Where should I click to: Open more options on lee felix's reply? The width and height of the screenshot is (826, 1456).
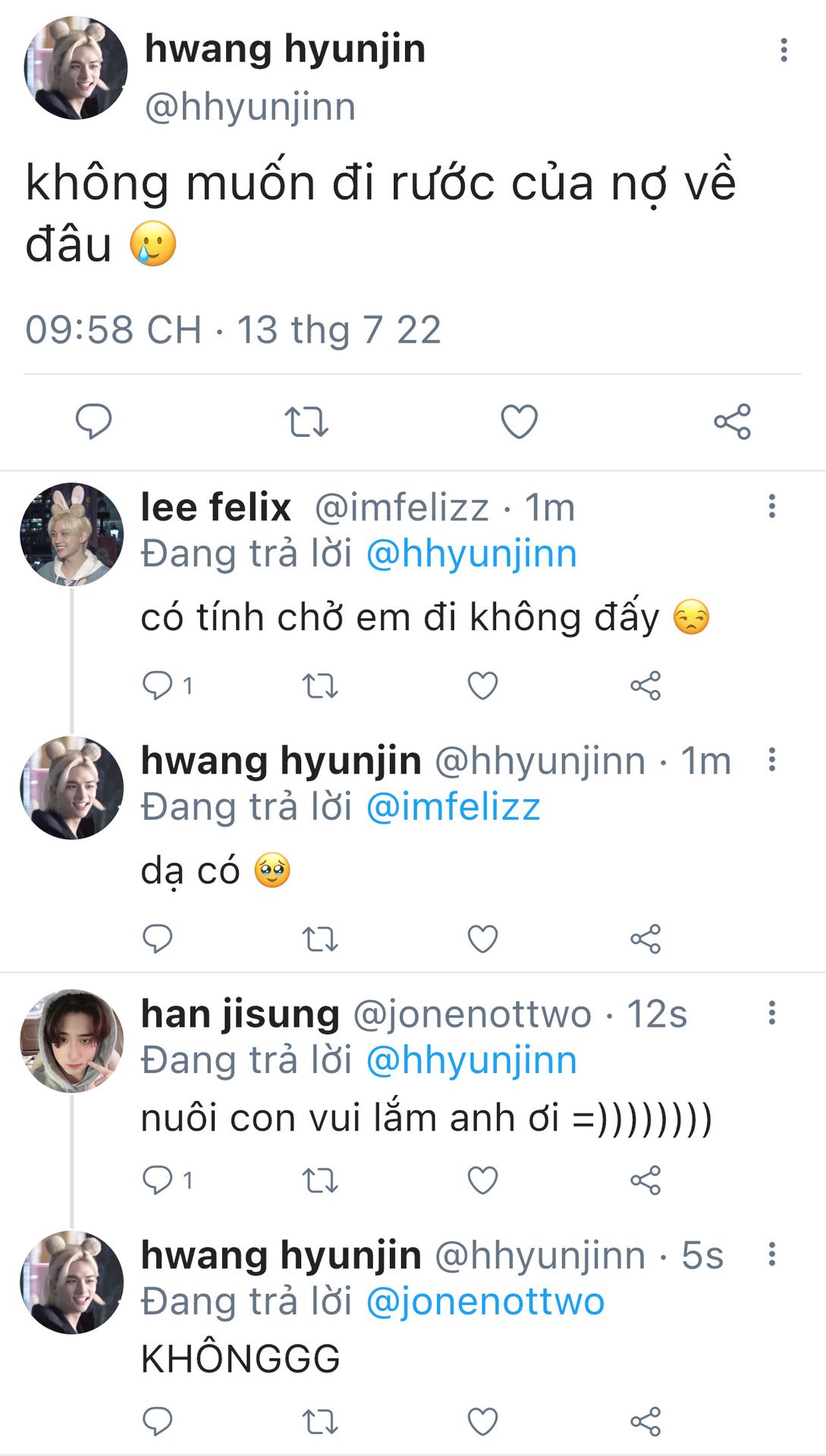click(772, 506)
